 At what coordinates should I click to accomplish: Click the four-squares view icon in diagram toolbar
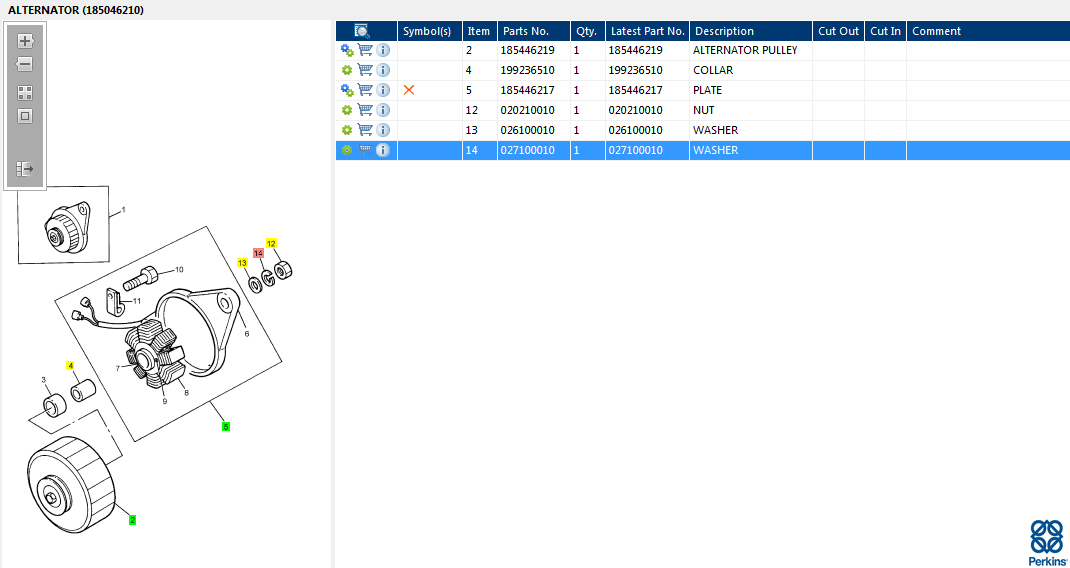tap(25, 93)
